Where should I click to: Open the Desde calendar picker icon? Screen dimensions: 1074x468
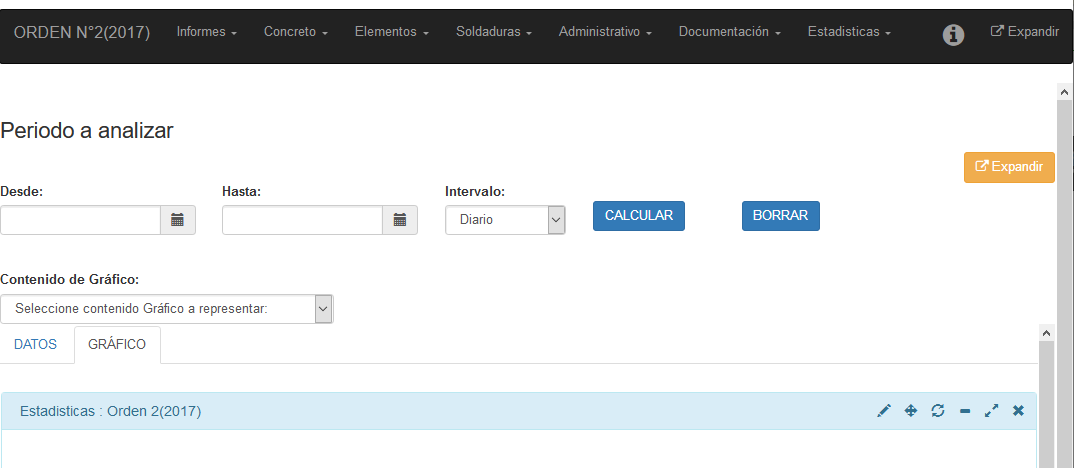[178, 220]
